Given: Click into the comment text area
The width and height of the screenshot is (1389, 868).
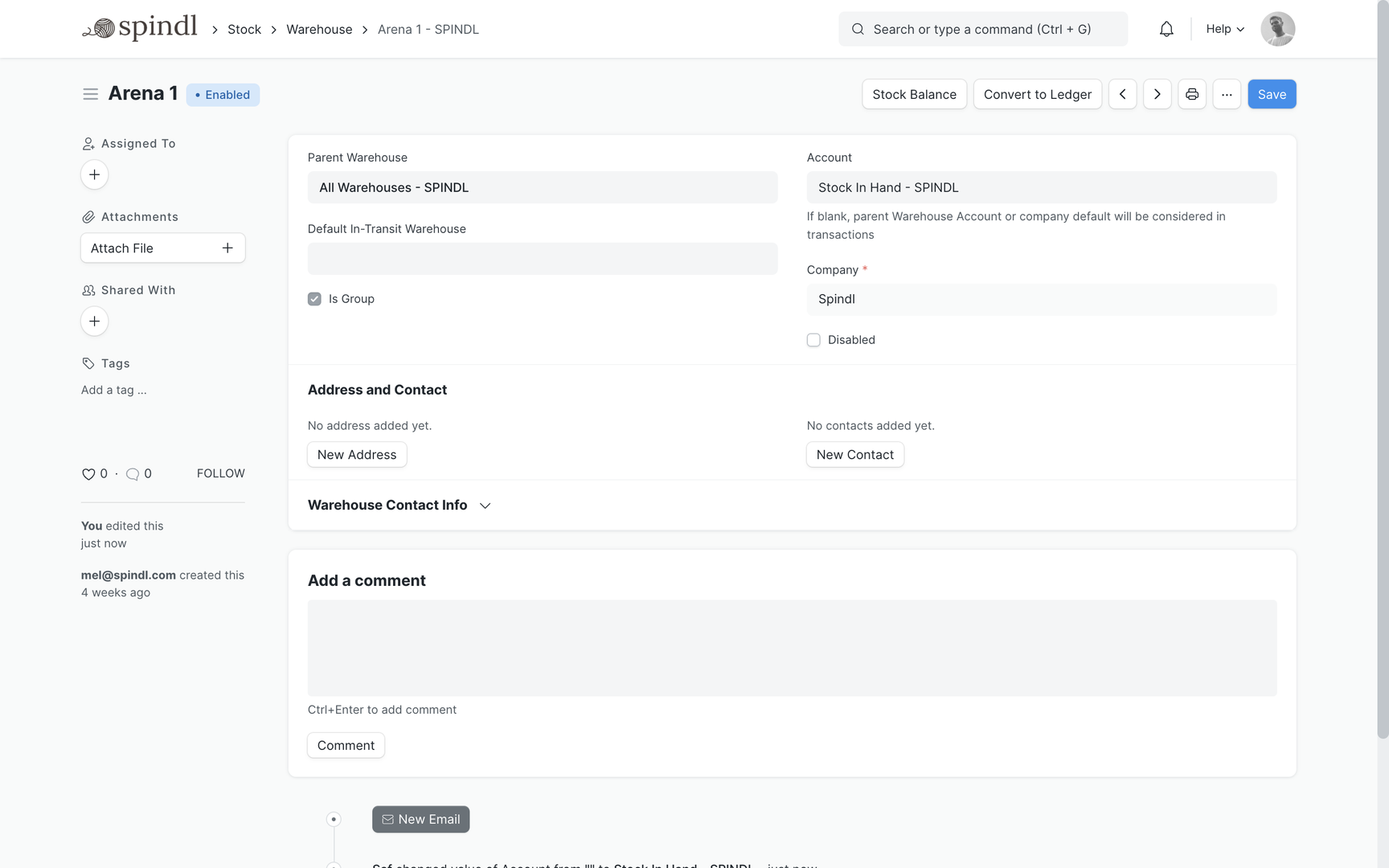Looking at the screenshot, I should (792, 648).
